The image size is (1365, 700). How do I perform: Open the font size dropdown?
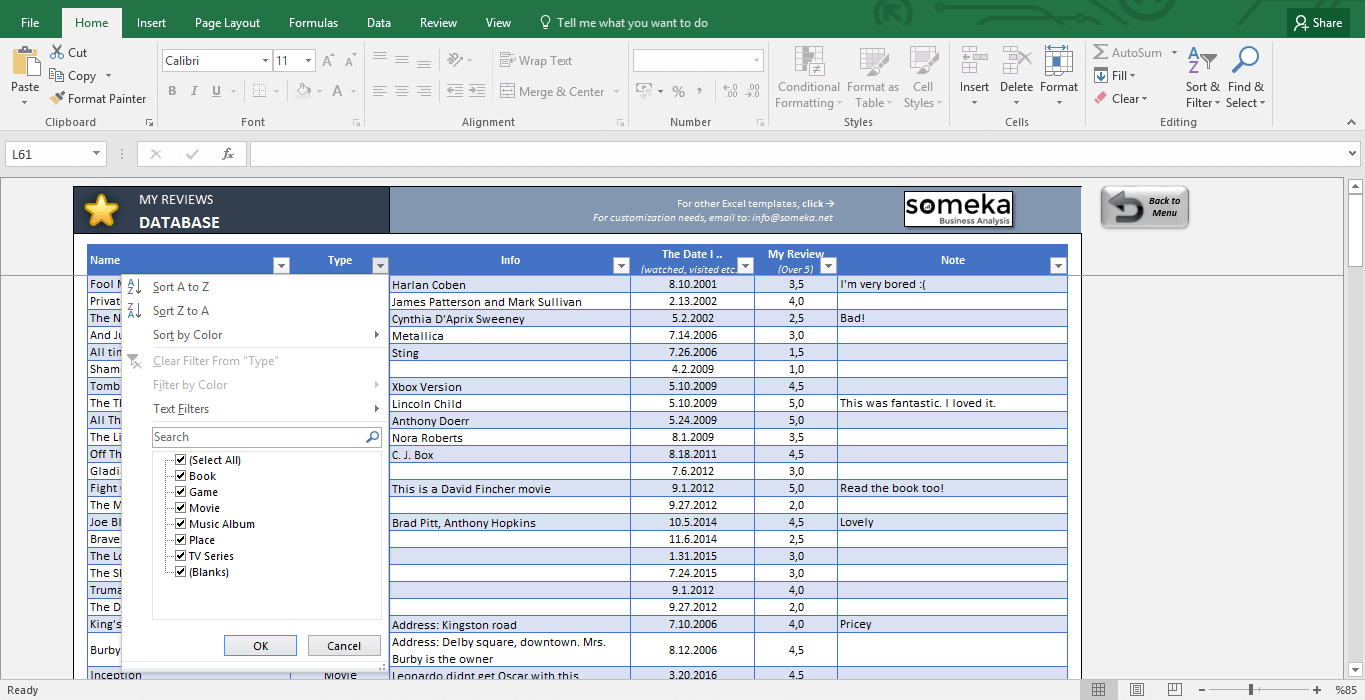[308, 61]
